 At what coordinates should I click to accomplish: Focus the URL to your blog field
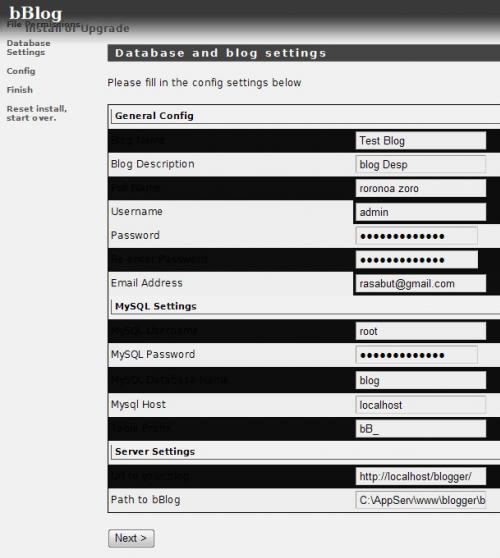(421, 476)
